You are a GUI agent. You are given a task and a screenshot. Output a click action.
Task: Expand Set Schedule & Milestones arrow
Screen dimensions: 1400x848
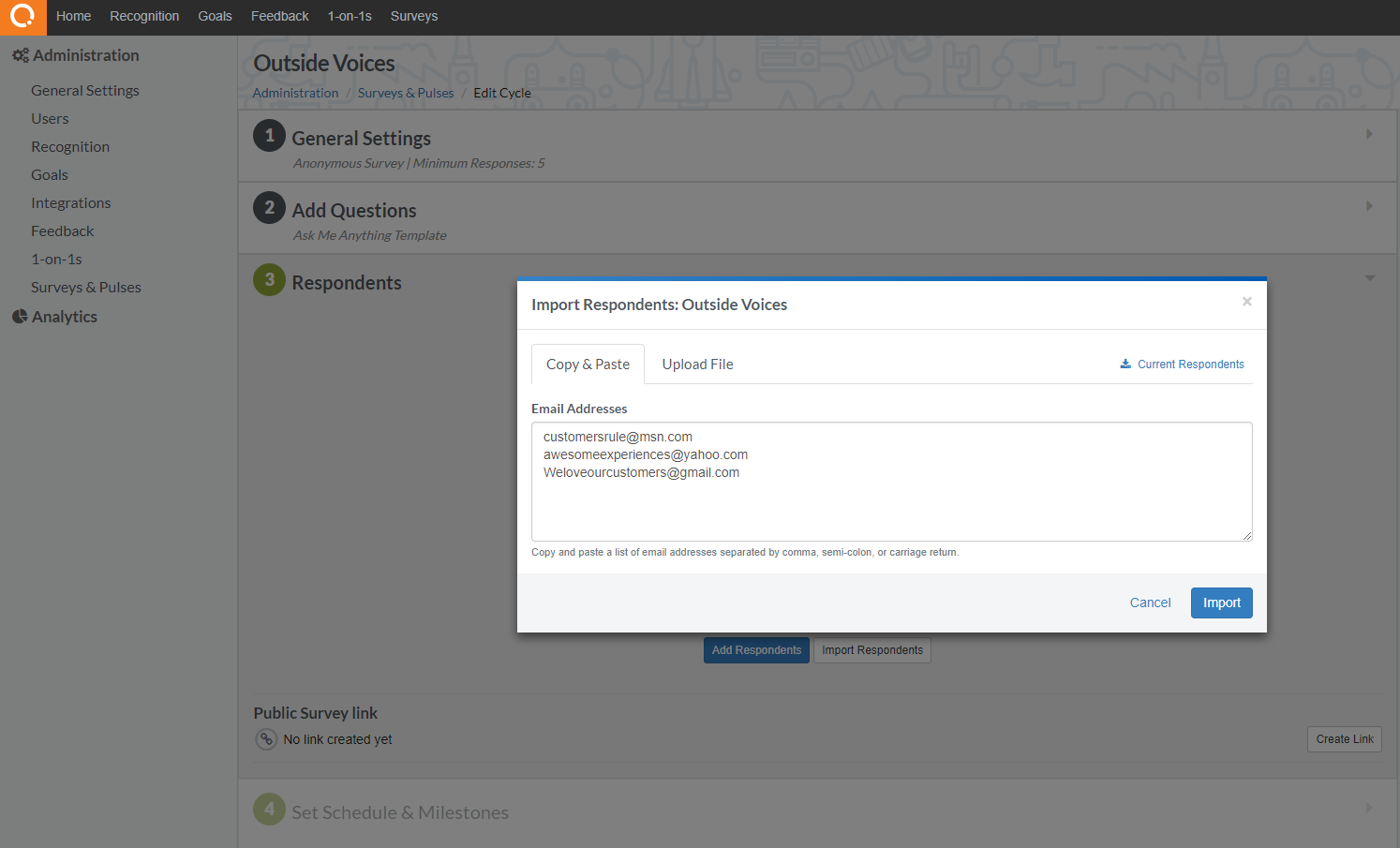pyautogui.click(x=1369, y=808)
